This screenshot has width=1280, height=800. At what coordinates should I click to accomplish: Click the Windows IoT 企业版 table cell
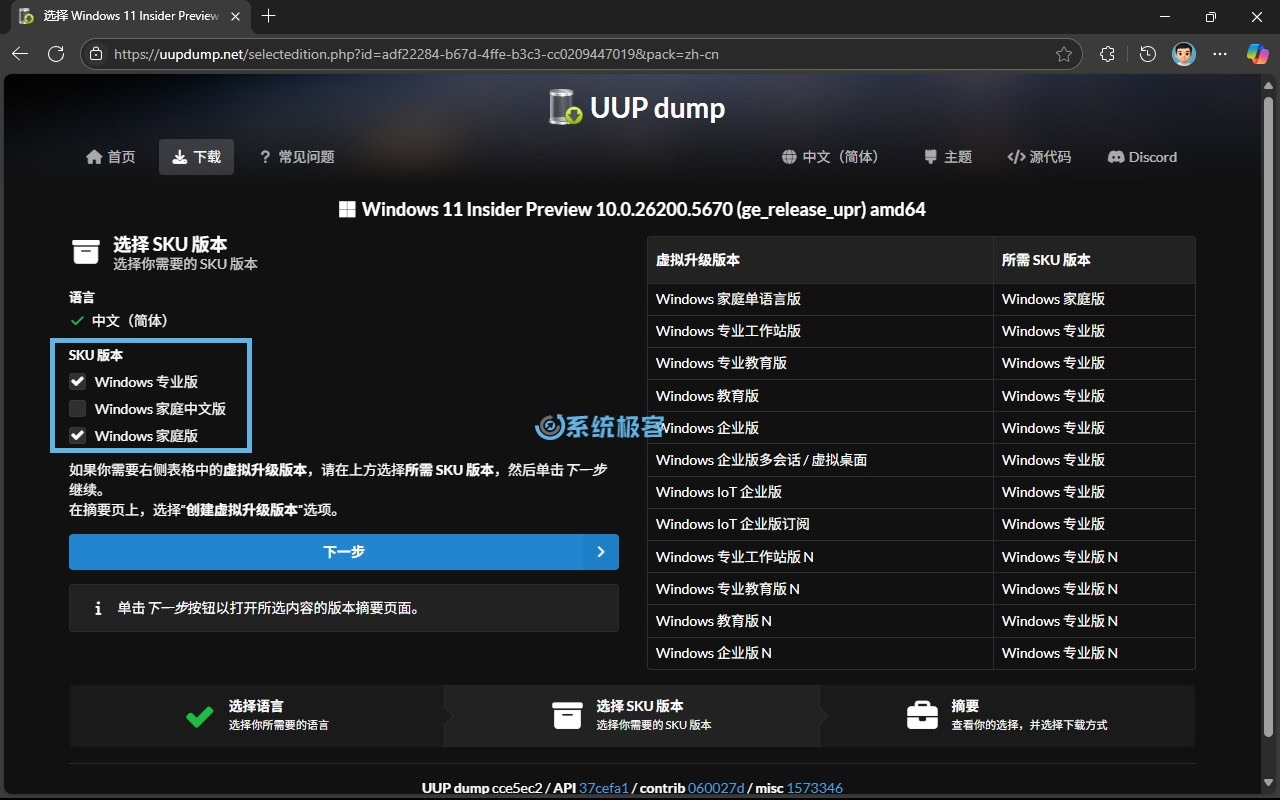coord(820,492)
